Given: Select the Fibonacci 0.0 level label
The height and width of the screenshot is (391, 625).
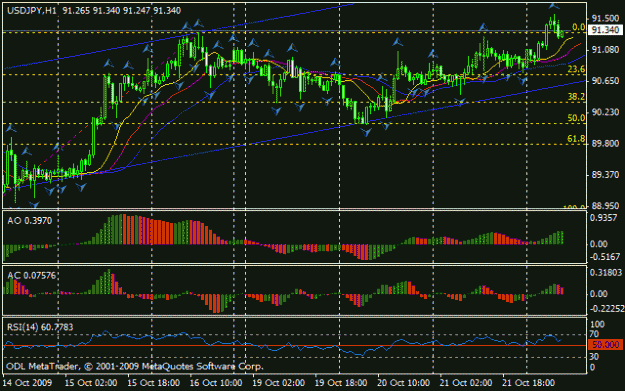Looking at the screenshot, I should (x=578, y=27).
